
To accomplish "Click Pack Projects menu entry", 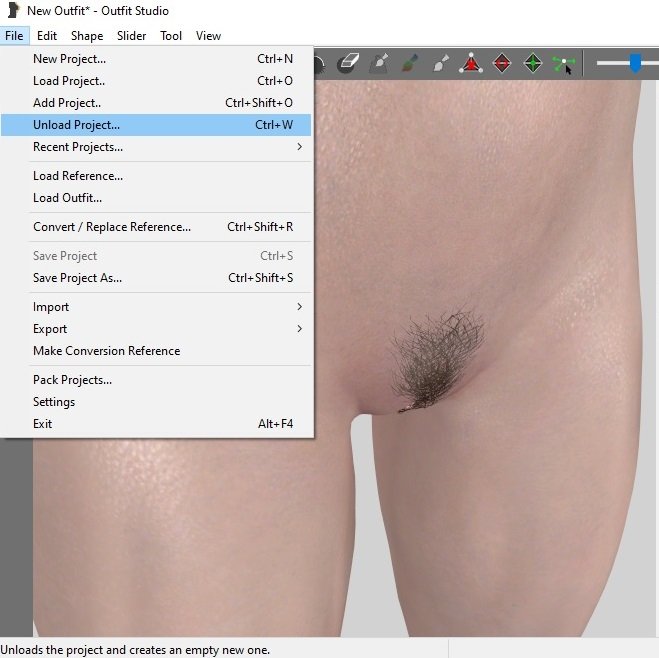I will 72,380.
